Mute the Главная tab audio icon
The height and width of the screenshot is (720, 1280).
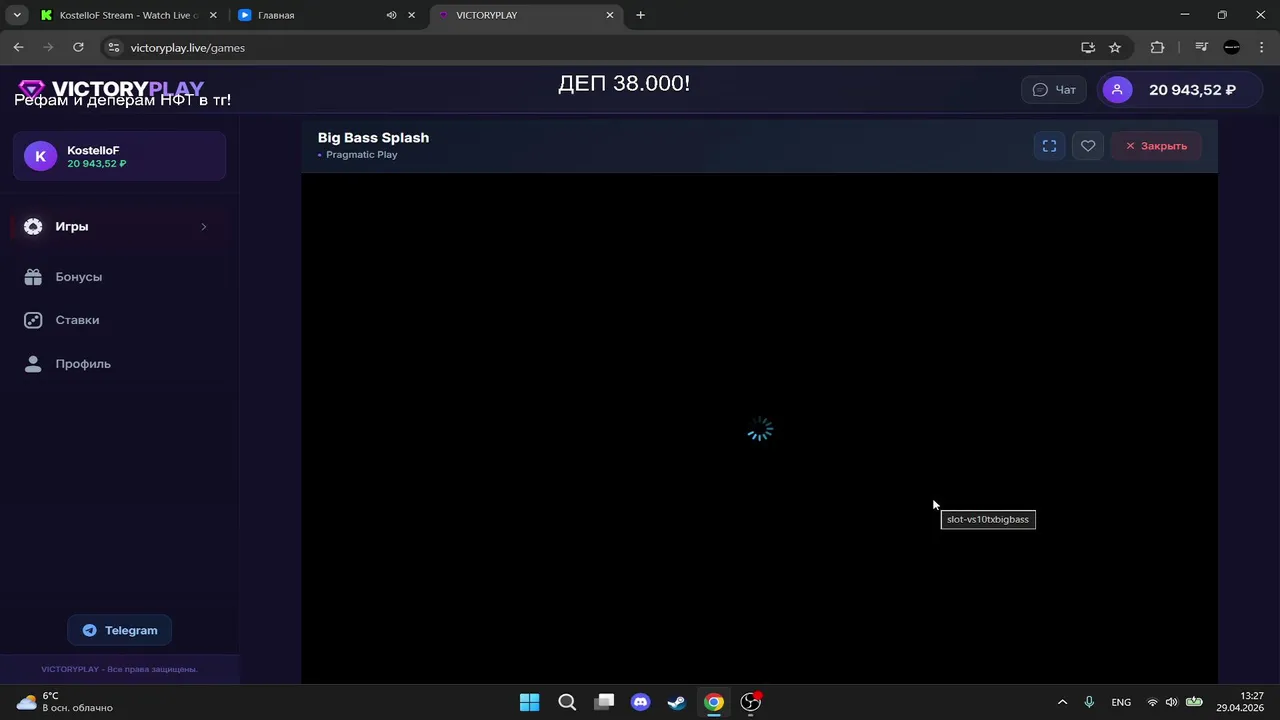click(x=391, y=15)
